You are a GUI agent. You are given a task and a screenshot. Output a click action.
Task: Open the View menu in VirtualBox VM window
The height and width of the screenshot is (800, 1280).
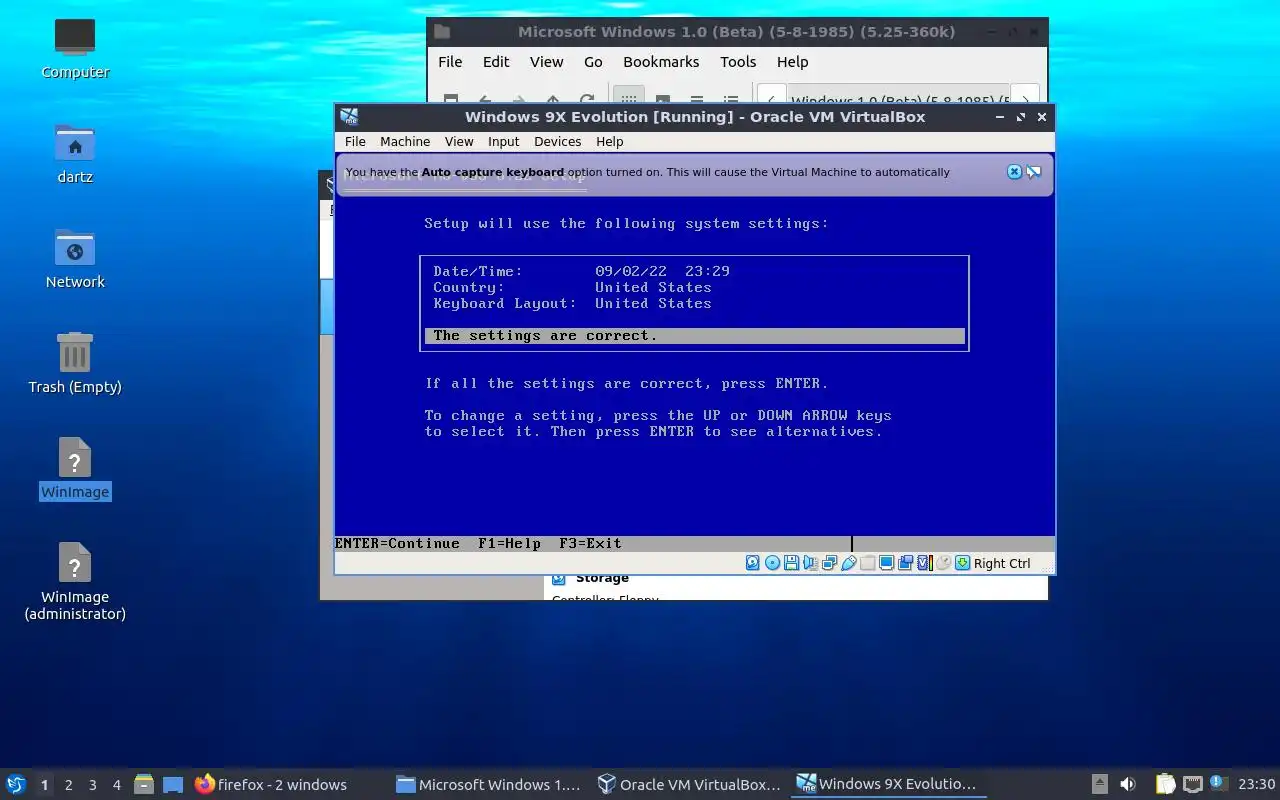coord(459,141)
